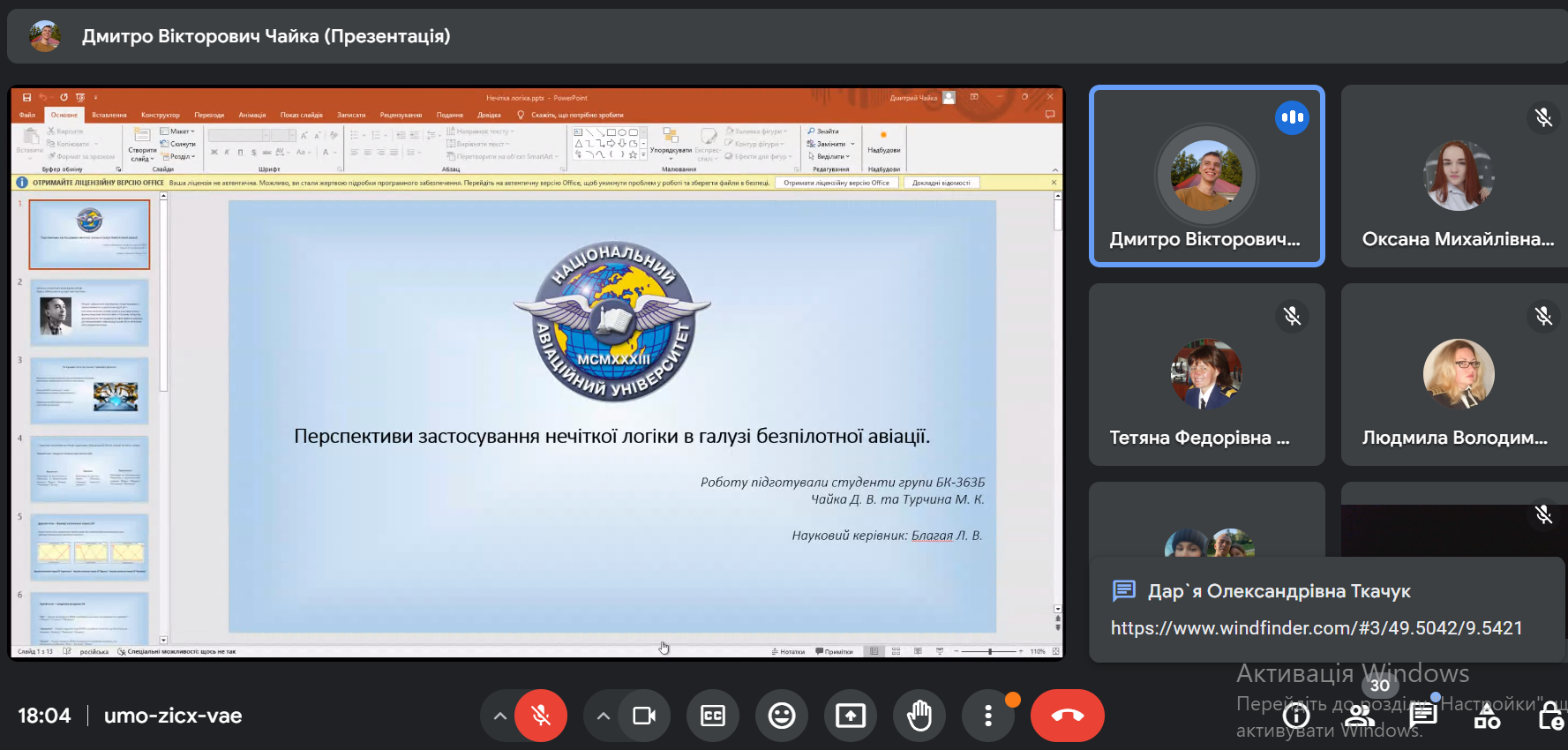
Task: Switch to the Анімація ribbon tab
Action: coord(252,115)
